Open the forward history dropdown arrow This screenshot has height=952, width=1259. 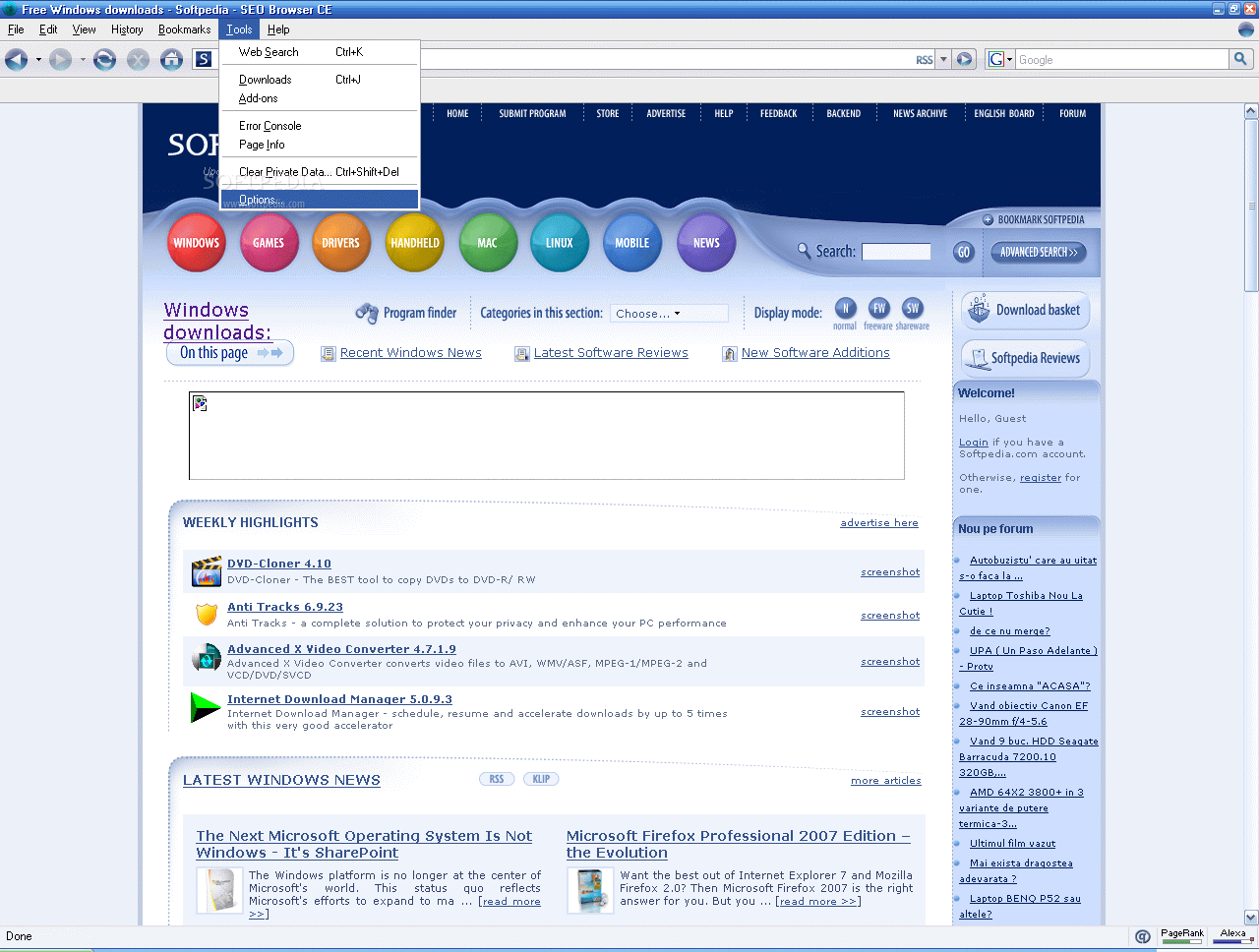pos(83,60)
